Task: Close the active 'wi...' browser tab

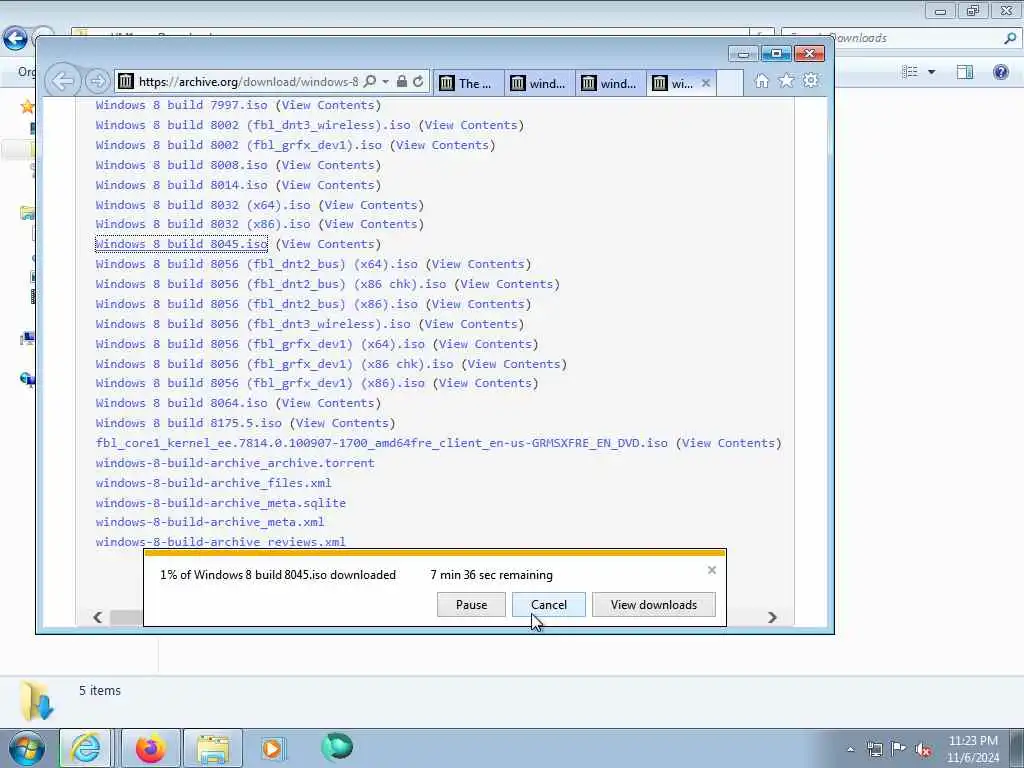Action: [705, 83]
